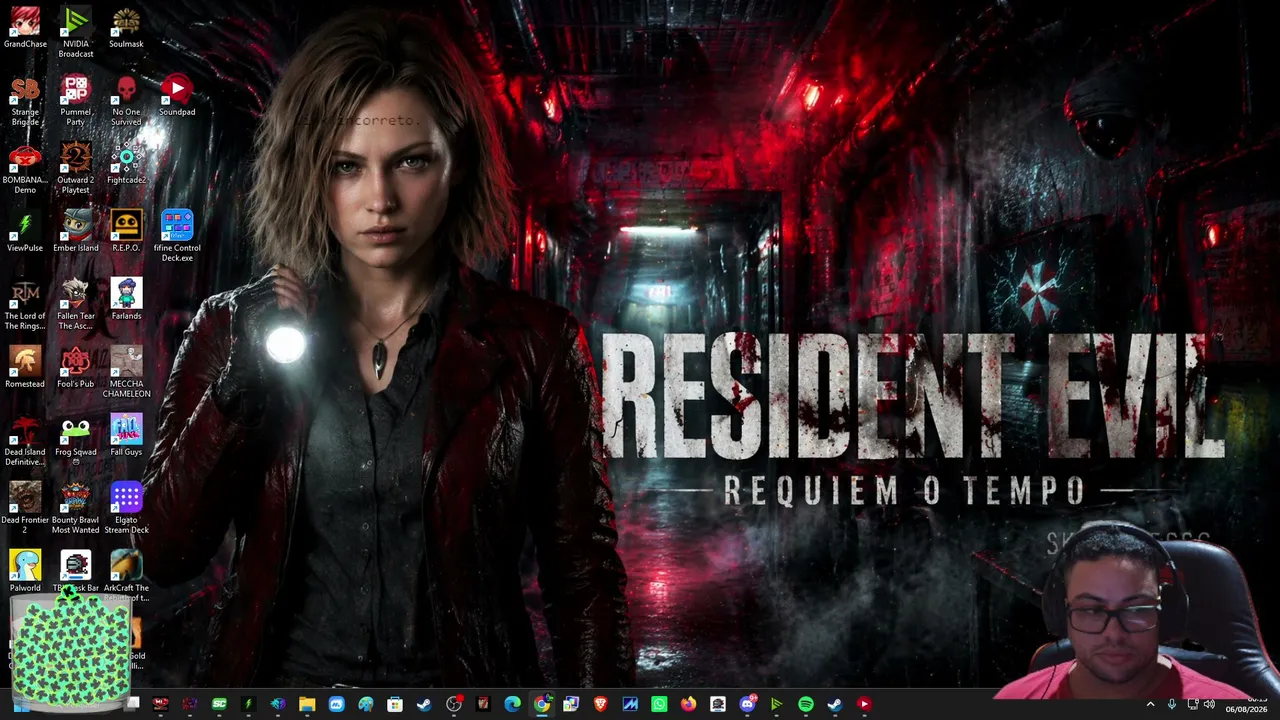The height and width of the screenshot is (720, 1280).
Task: Open the Fightcade2 desktop icon
Action: 126,164
